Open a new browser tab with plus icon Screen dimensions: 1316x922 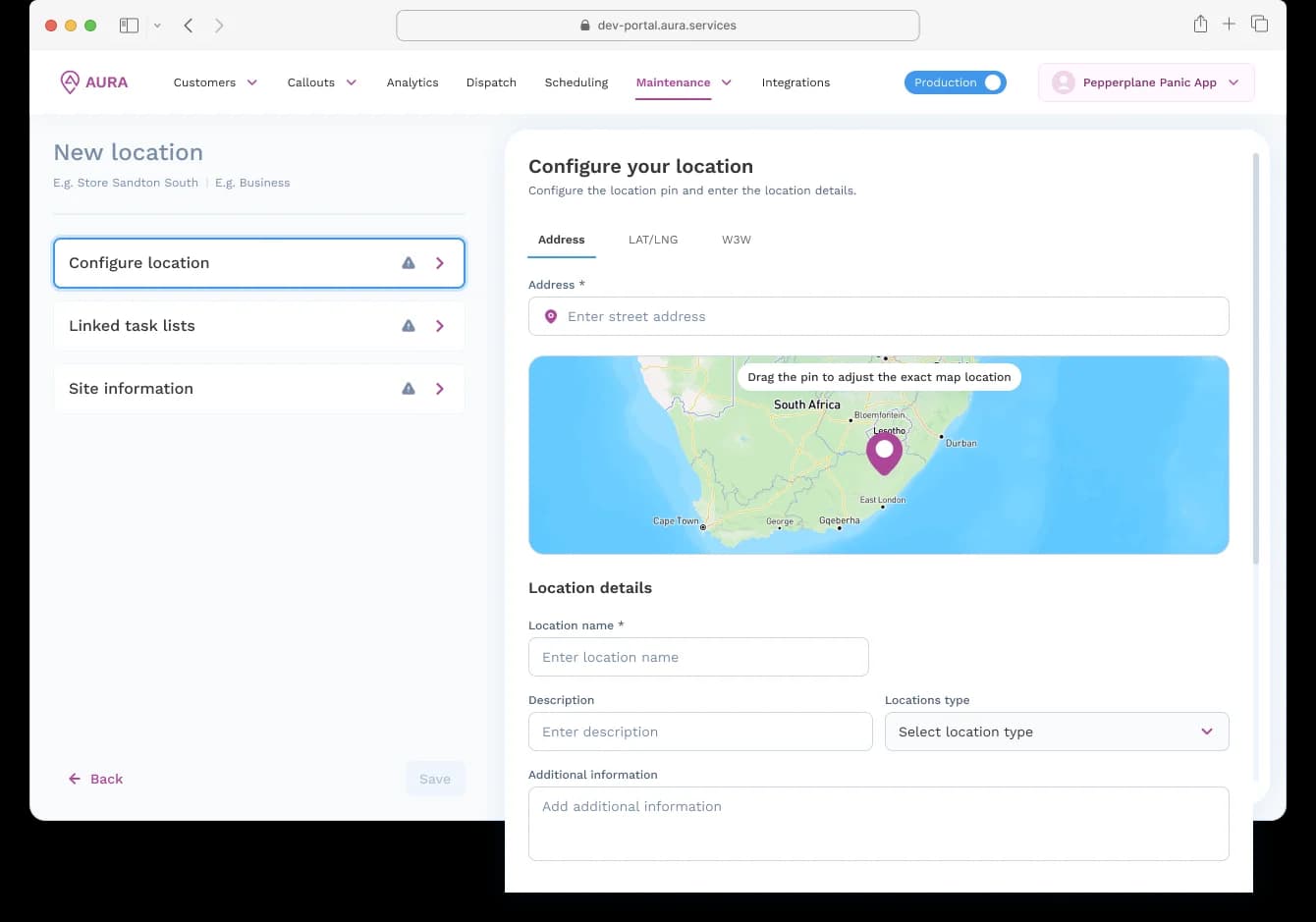[x=1229, y=25]
